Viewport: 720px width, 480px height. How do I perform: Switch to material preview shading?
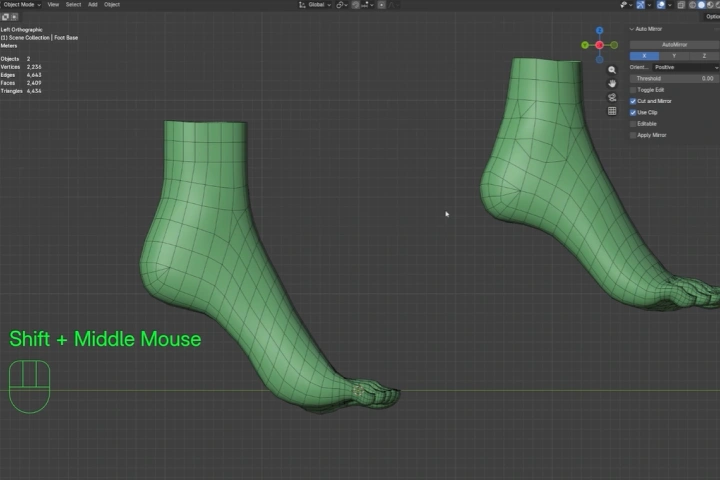710,5
